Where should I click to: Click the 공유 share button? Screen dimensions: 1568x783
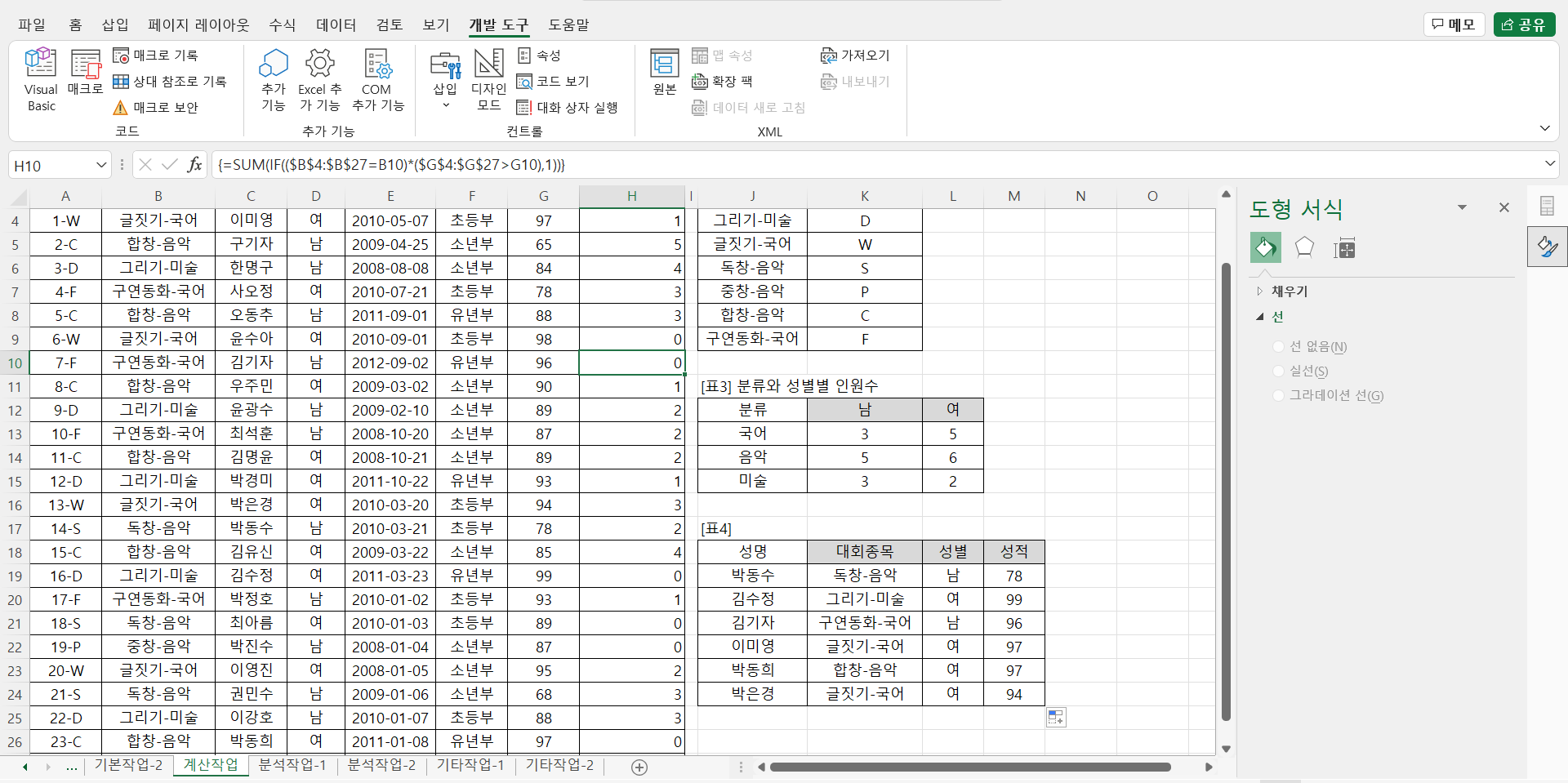(x=1524, y=24)
